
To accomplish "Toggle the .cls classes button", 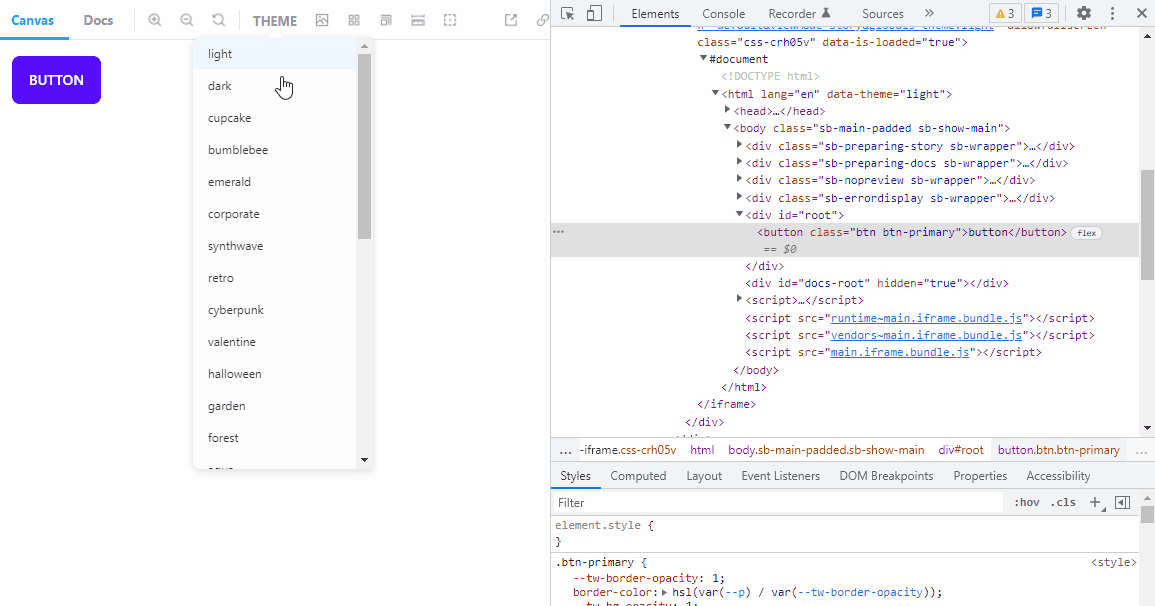I will pos(1062,502).
